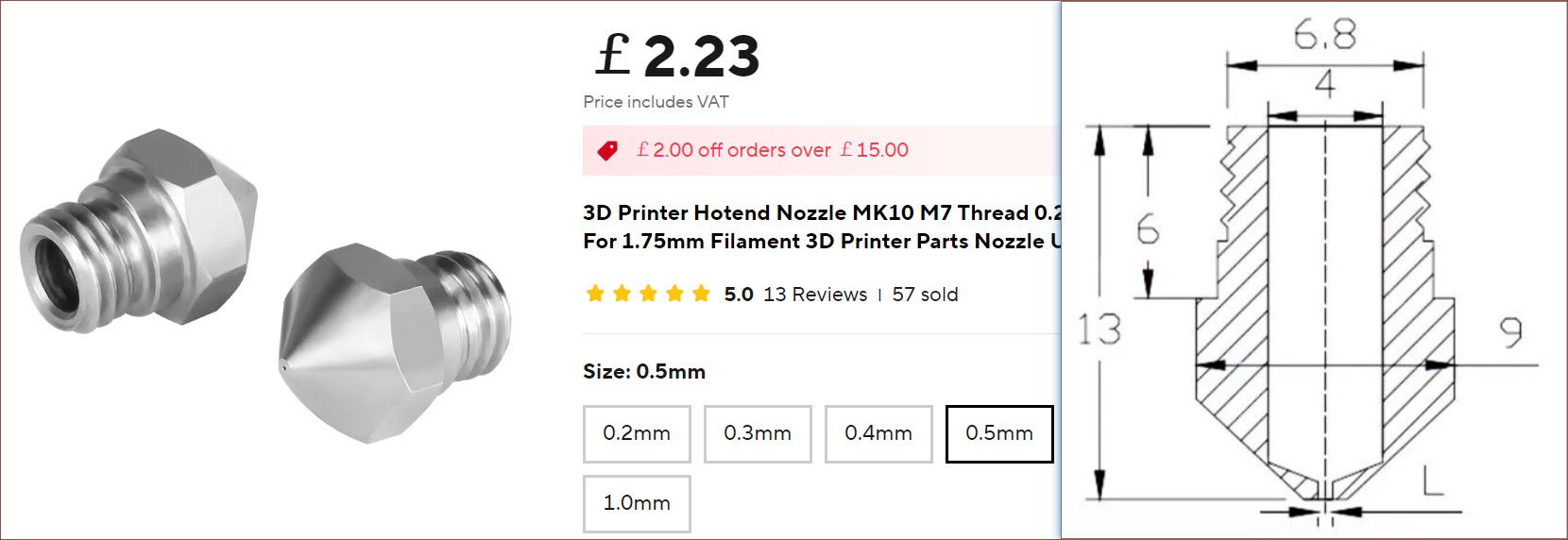The height and width of the screenshot is (540, 1568).
Task: Choose the 1.0mm nozzle size
Action: click(x=637, y=503)
